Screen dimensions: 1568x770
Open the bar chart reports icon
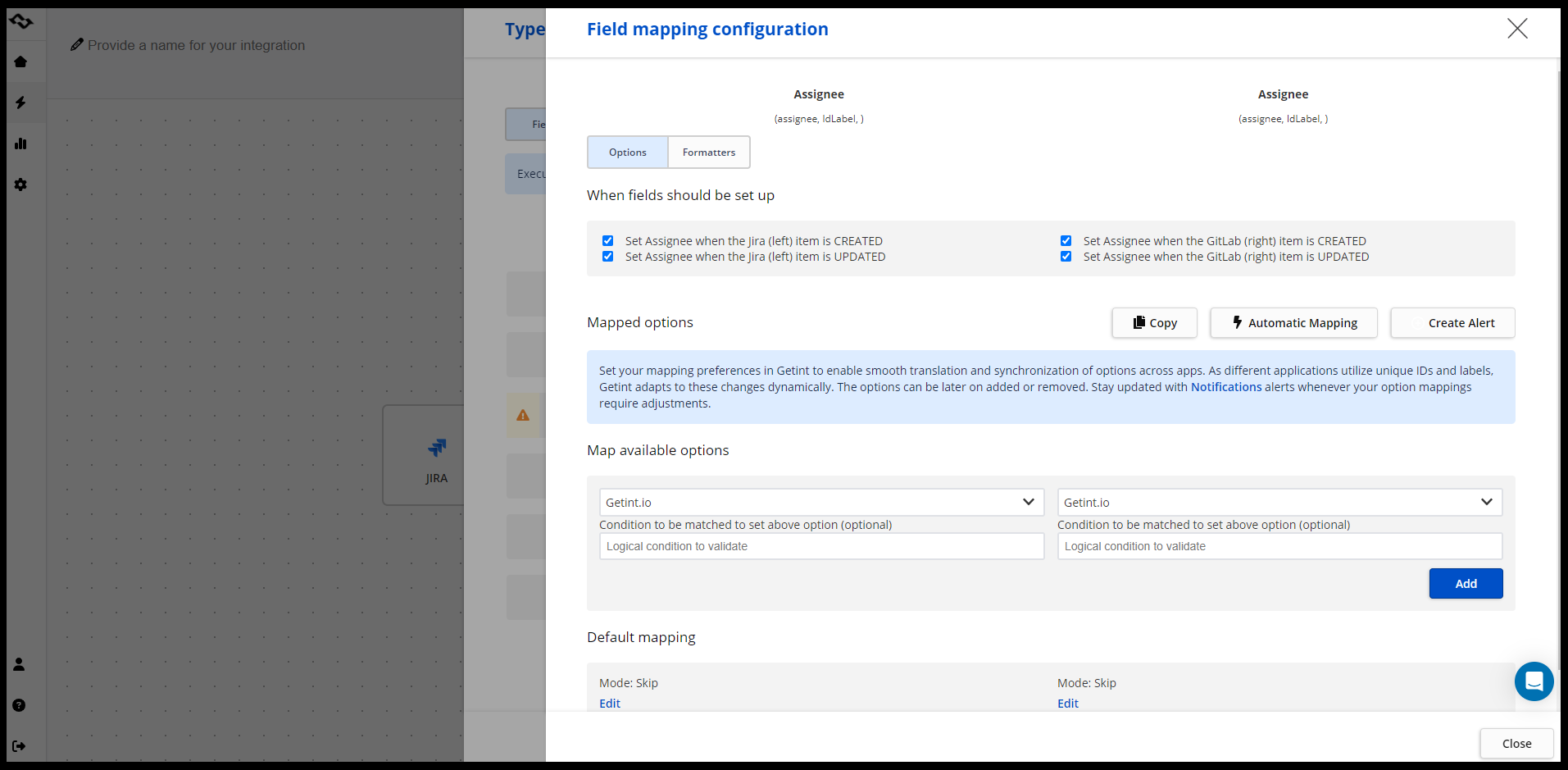20,144
